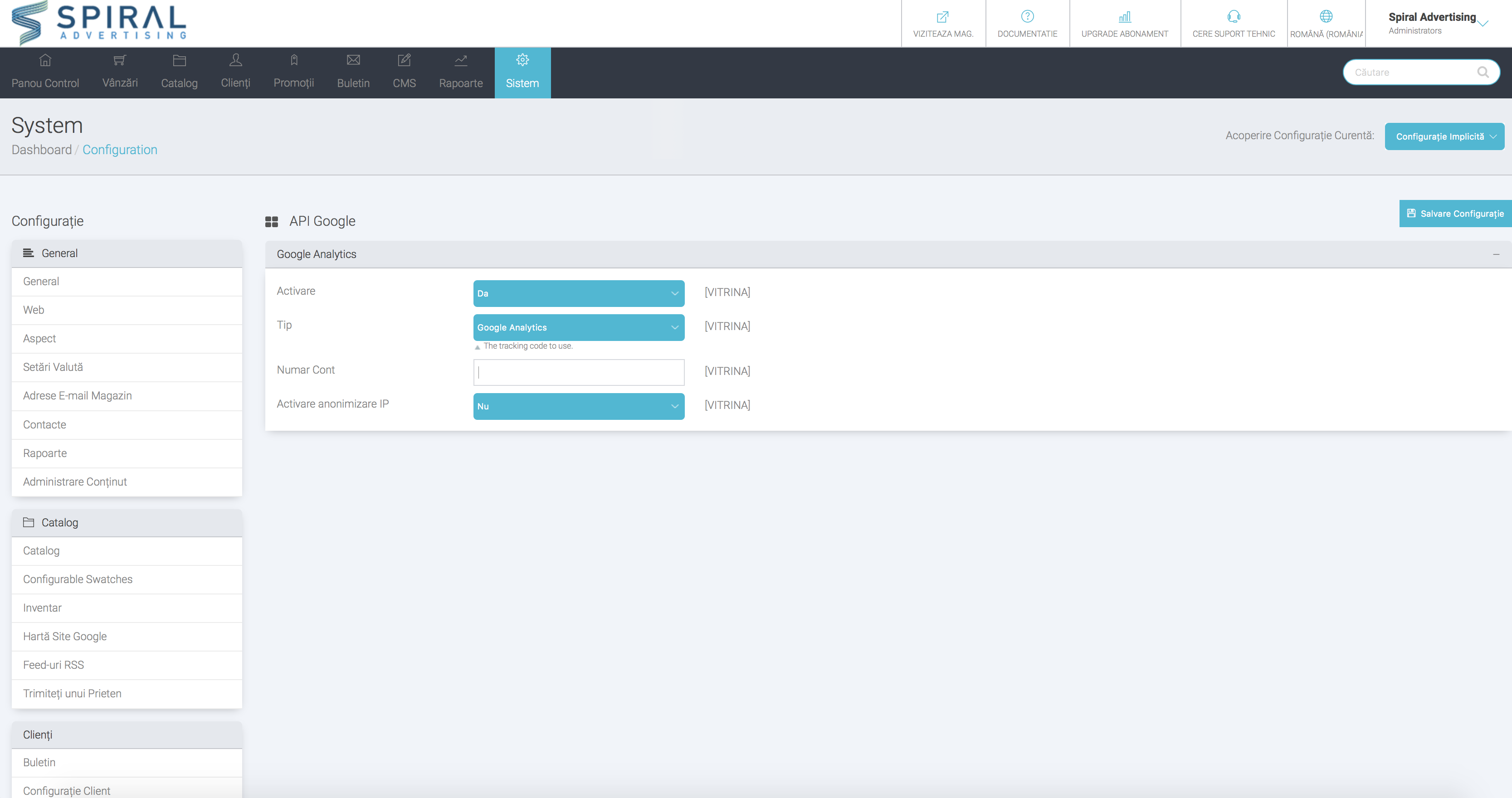This screenshot has width=1512, height=798.
Task: Select Inventar sidebar item
Action: (x=127, y=608)
